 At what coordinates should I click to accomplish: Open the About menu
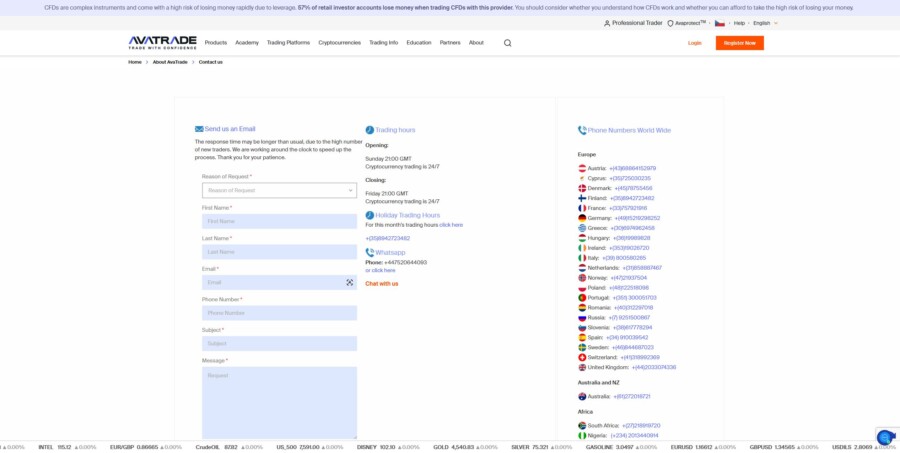click(476, 43)
